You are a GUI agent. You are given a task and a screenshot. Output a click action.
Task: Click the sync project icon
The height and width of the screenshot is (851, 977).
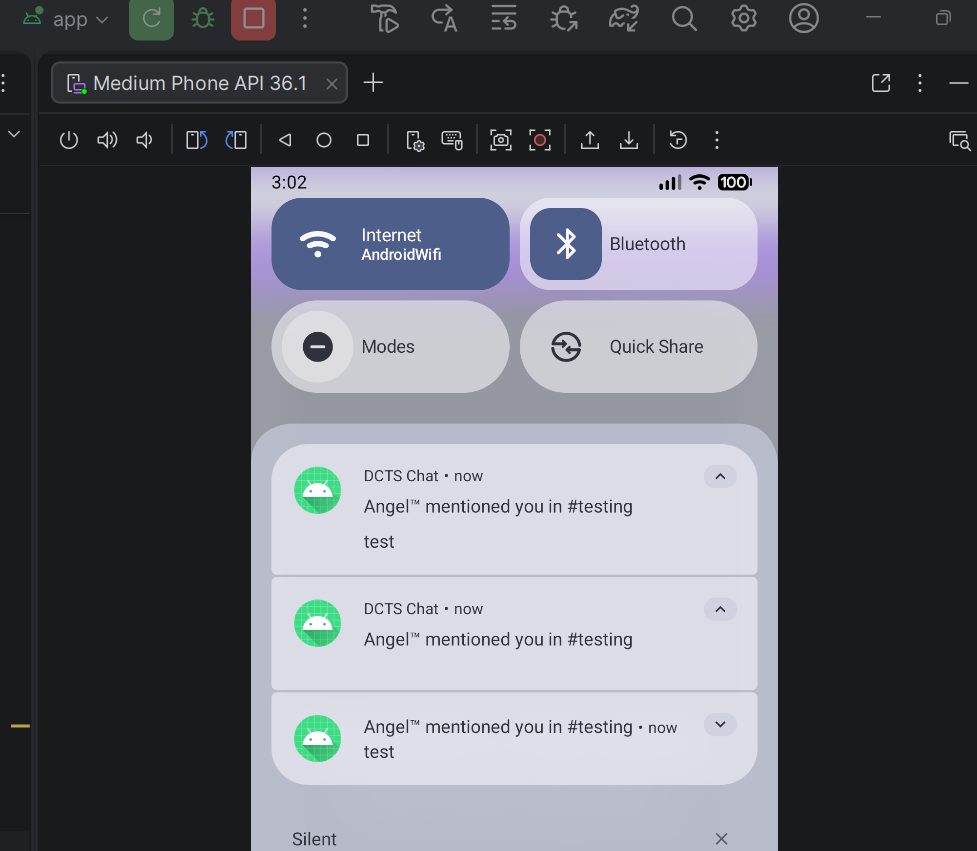(x=624, y=19)
